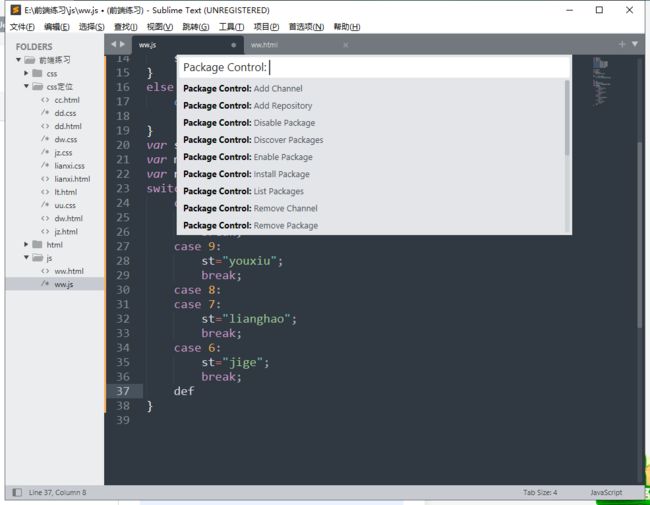650x505 pixels.
Task: Open jz.css in the sidebar
Action: (63, 153)
